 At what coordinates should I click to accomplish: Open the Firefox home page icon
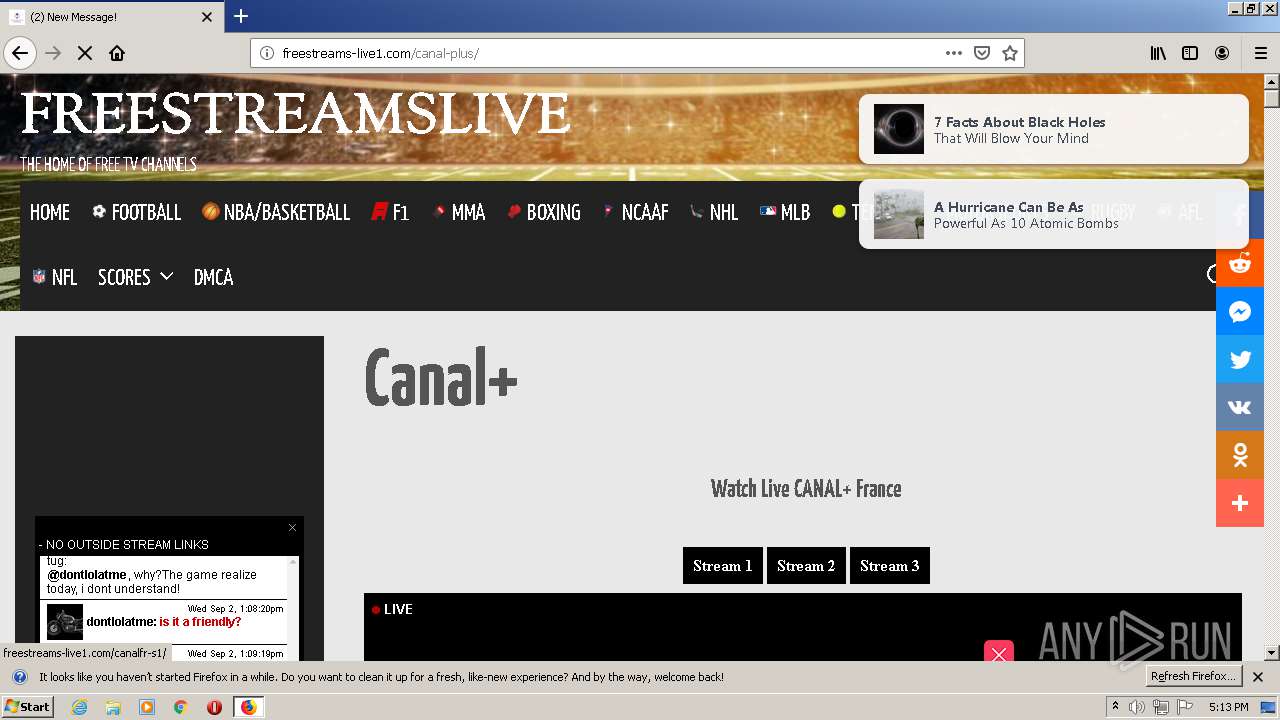(x=117, y=53)
